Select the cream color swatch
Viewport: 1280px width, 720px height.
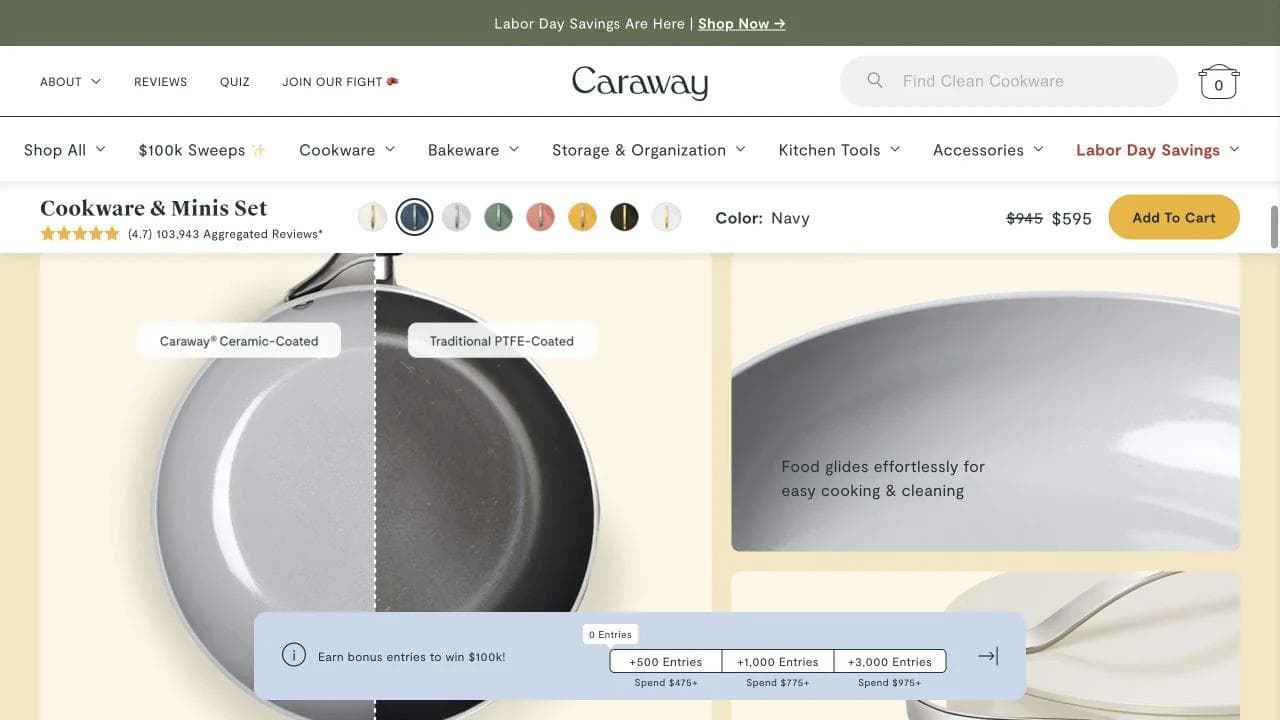click(372, 217)
